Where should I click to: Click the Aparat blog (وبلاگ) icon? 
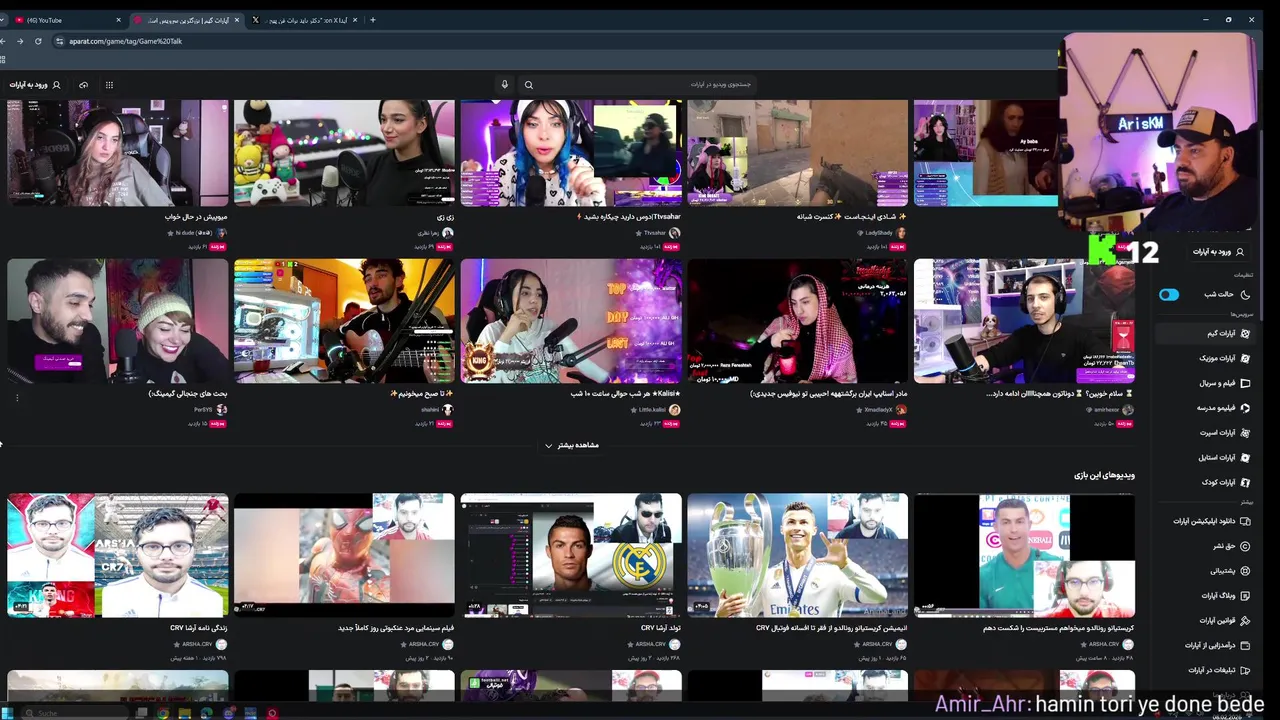pyautogui.click(x=1245, y=596)
